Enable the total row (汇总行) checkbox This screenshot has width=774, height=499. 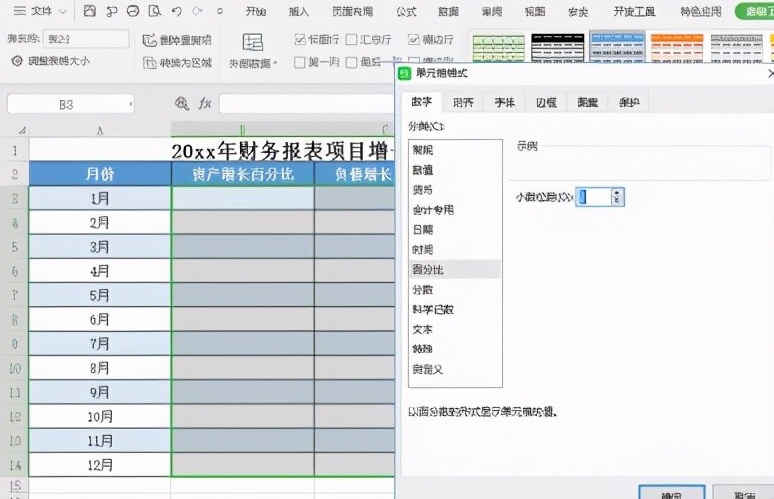tap(353, 40)
